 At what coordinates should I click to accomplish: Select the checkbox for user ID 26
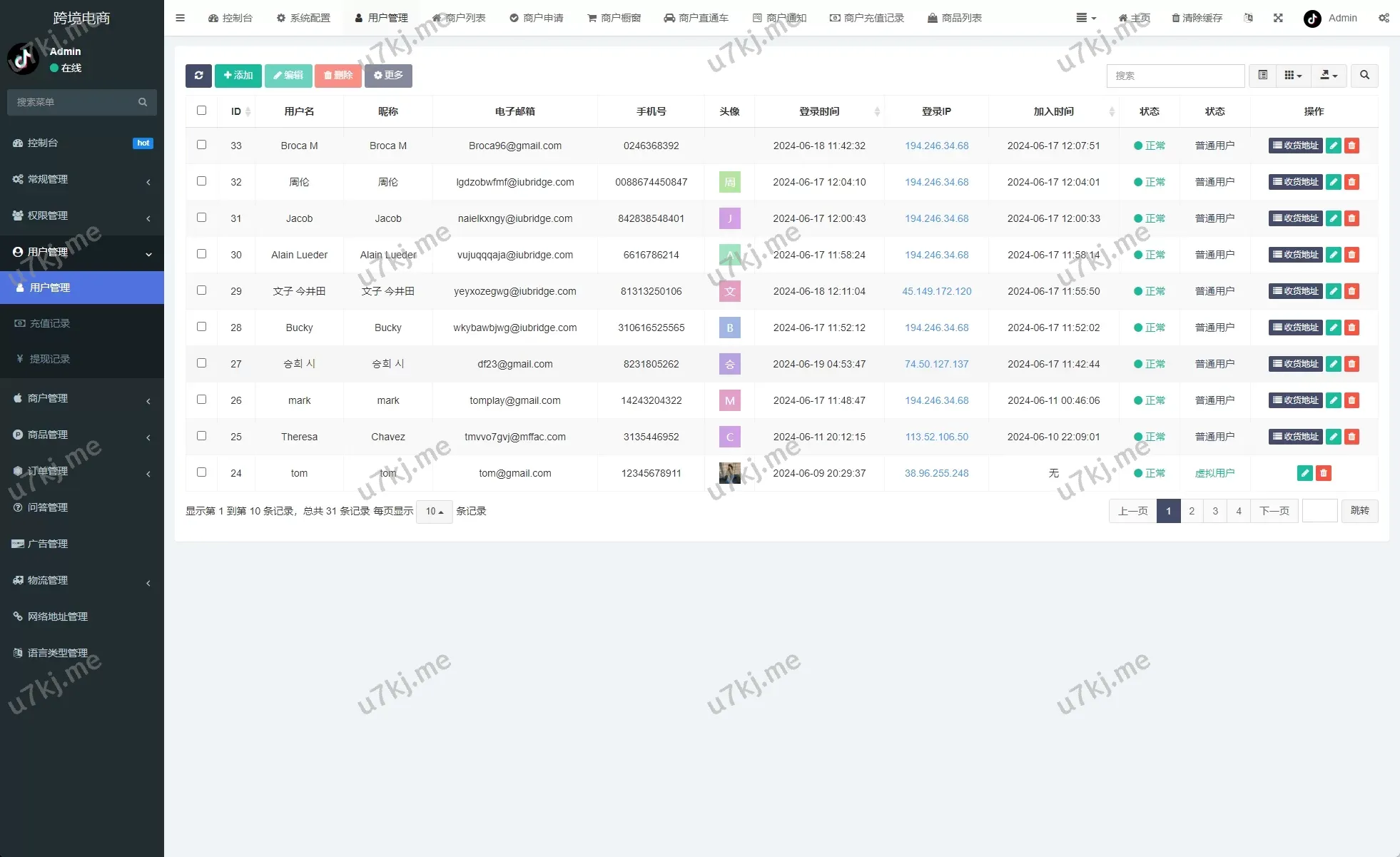[x=201, y=400]
